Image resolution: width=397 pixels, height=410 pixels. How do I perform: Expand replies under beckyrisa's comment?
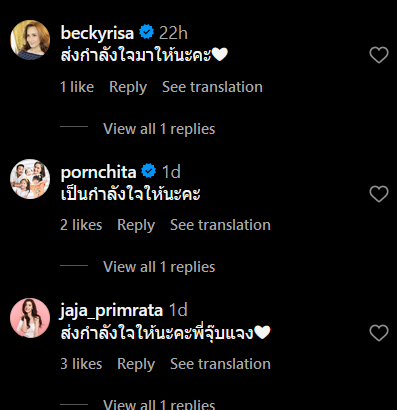click(x=159, y=129)
